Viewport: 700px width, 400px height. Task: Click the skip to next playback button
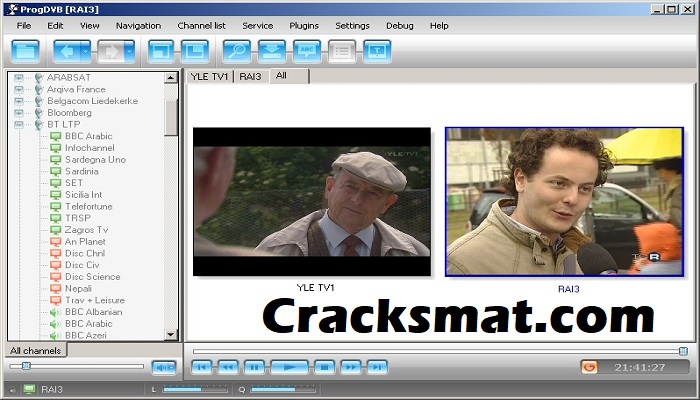(377, 367)
